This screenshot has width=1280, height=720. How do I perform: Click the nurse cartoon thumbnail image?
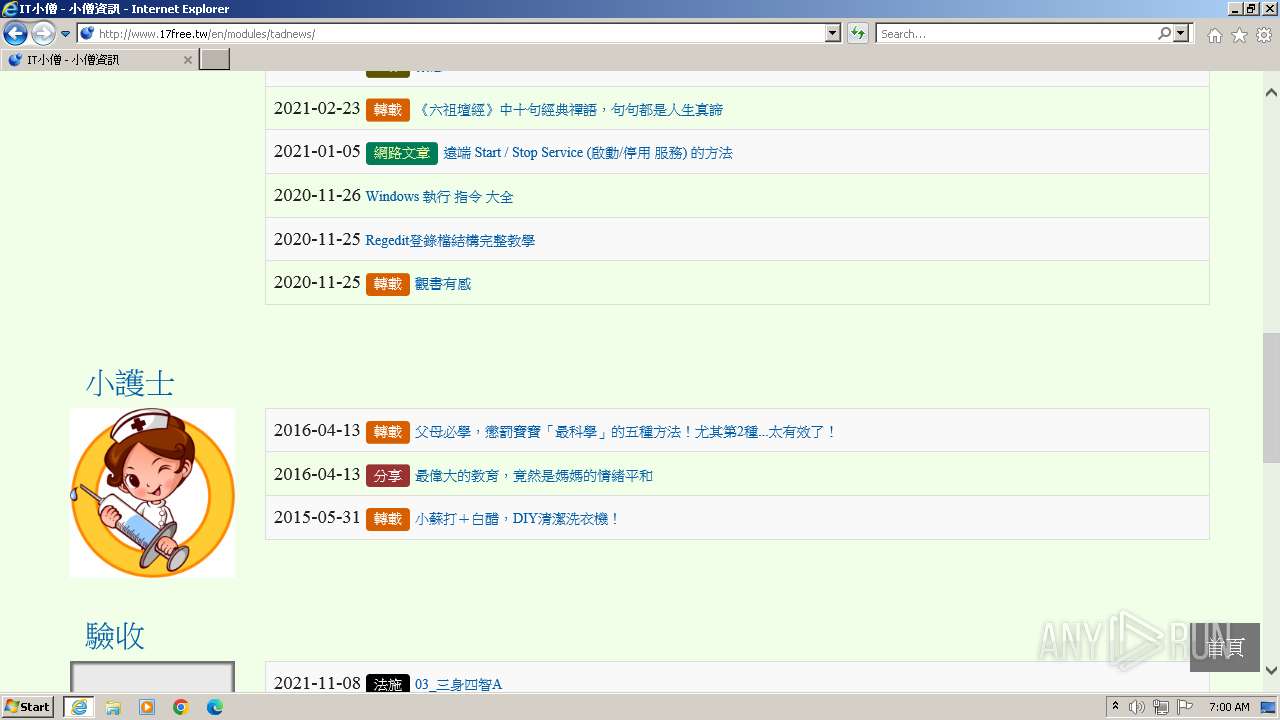(152, 492)
